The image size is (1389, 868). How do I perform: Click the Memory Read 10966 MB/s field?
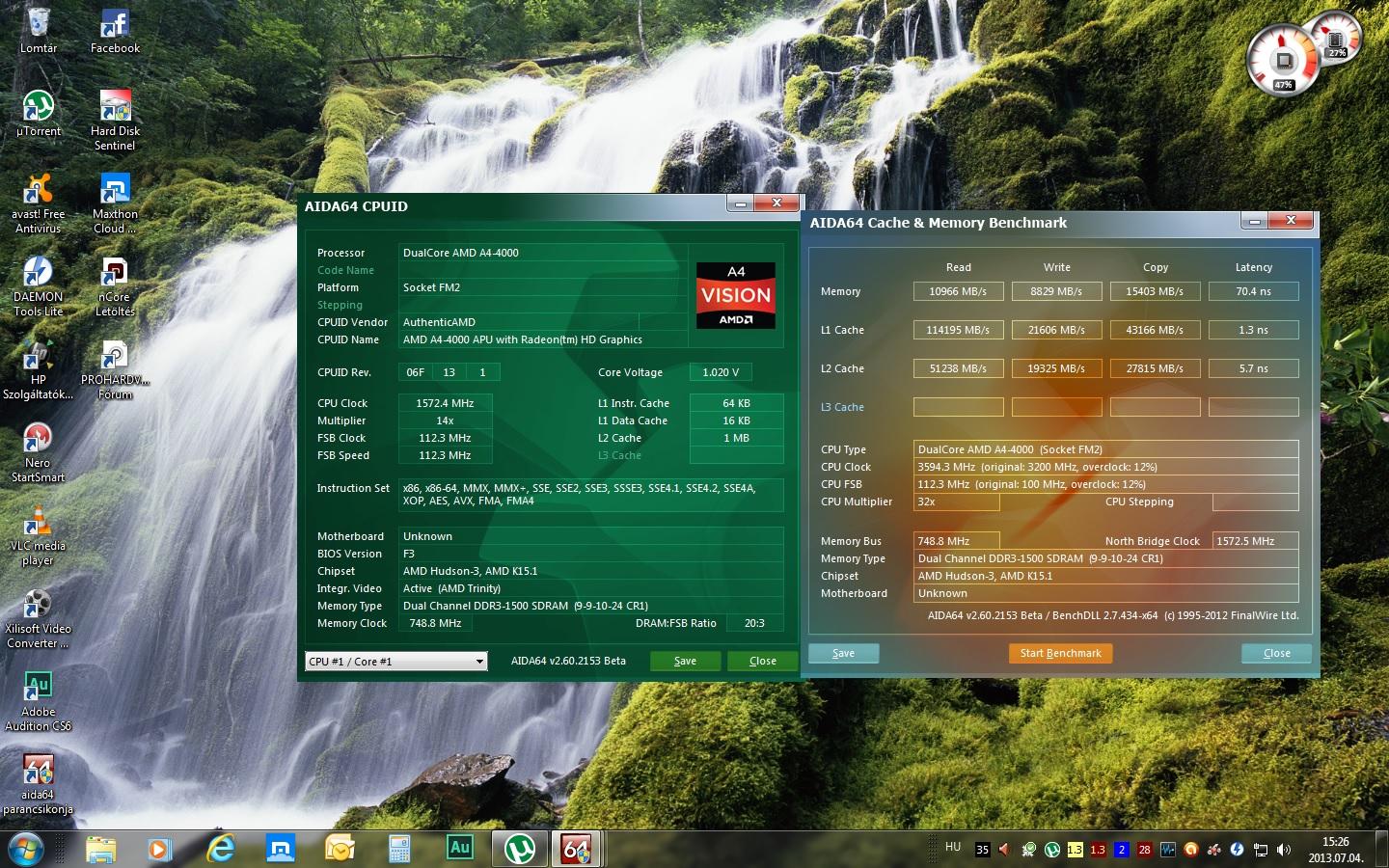click(x=958, y=291)
